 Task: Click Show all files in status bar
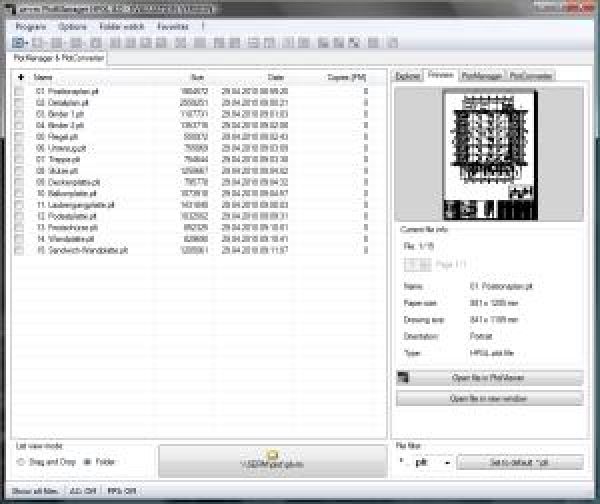[x=35, y=491]
